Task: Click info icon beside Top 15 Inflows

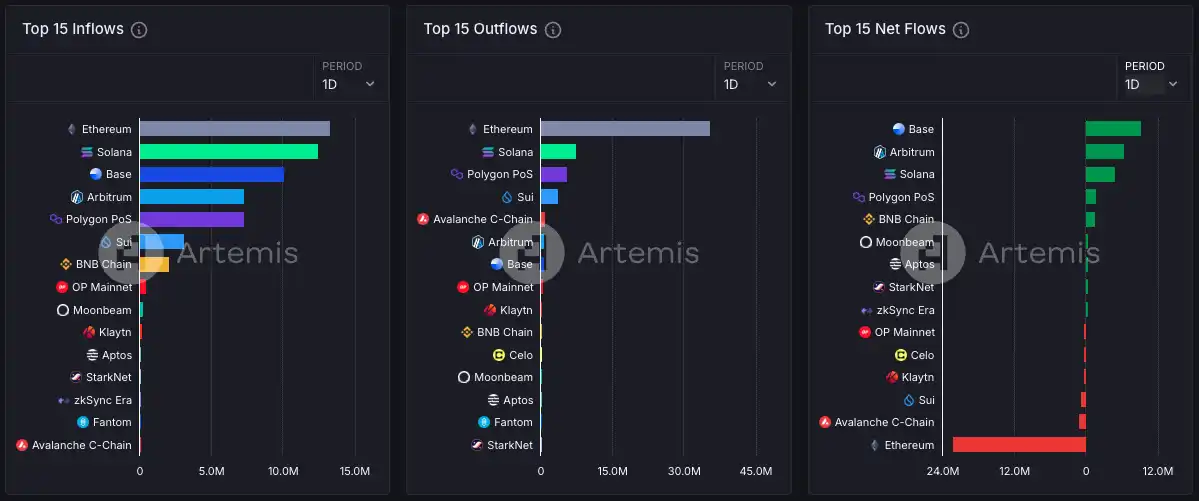Action: click(x=139, y=30)
